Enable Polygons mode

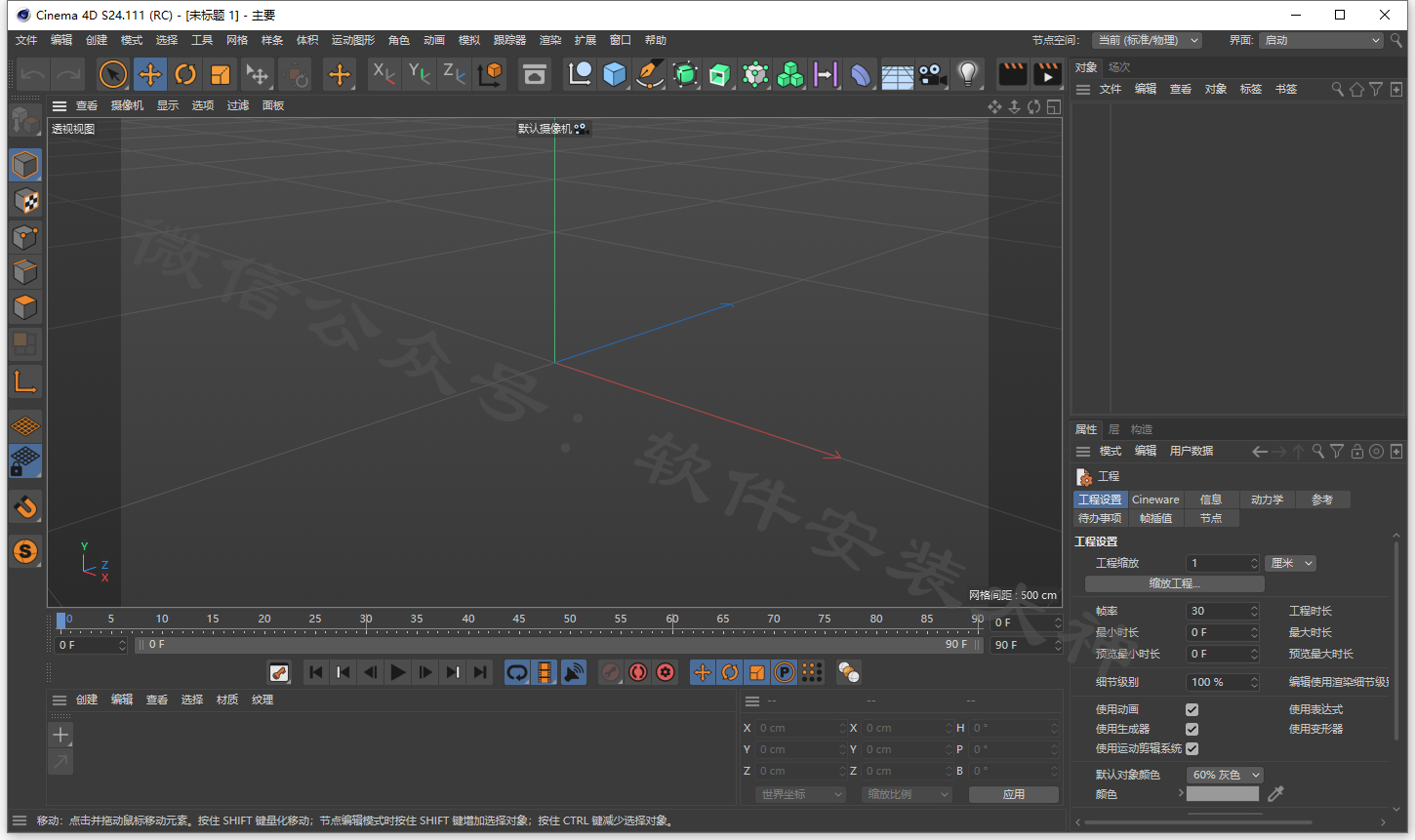click(25, 308)
